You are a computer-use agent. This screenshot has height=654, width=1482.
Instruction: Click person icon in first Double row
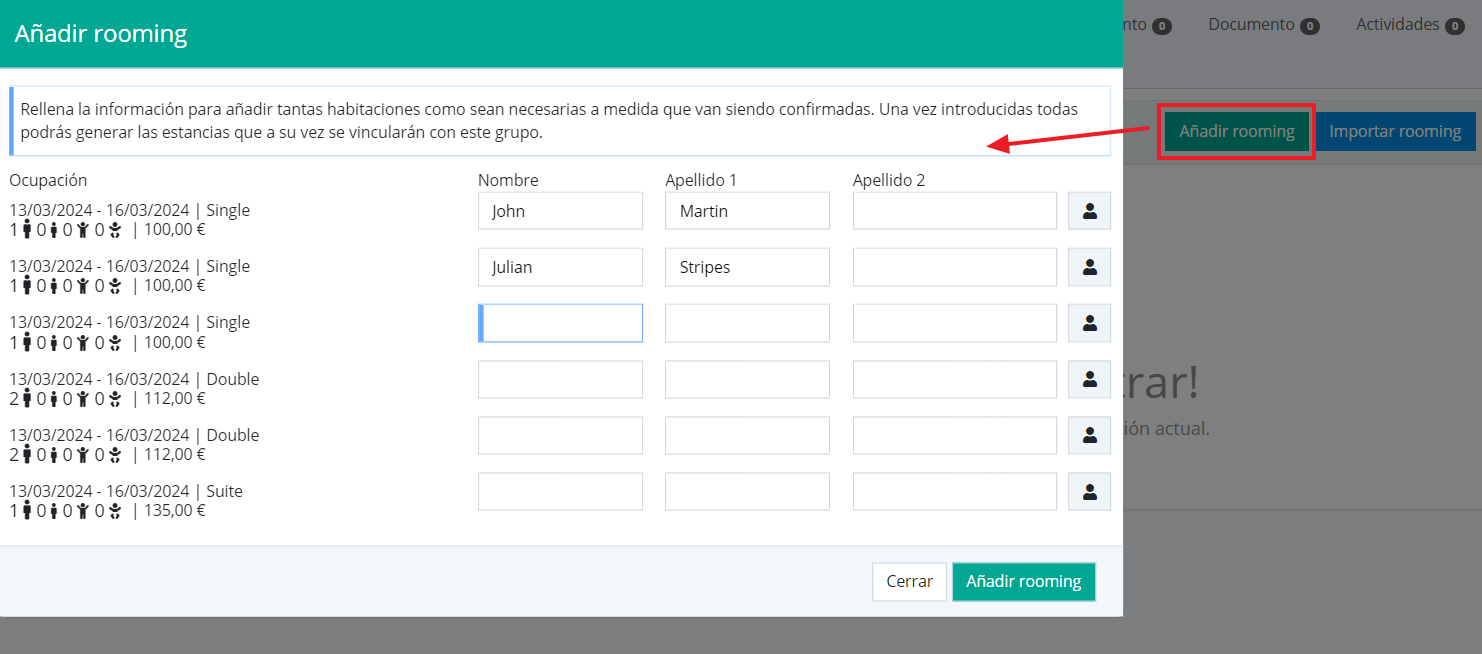[1089, 379]
